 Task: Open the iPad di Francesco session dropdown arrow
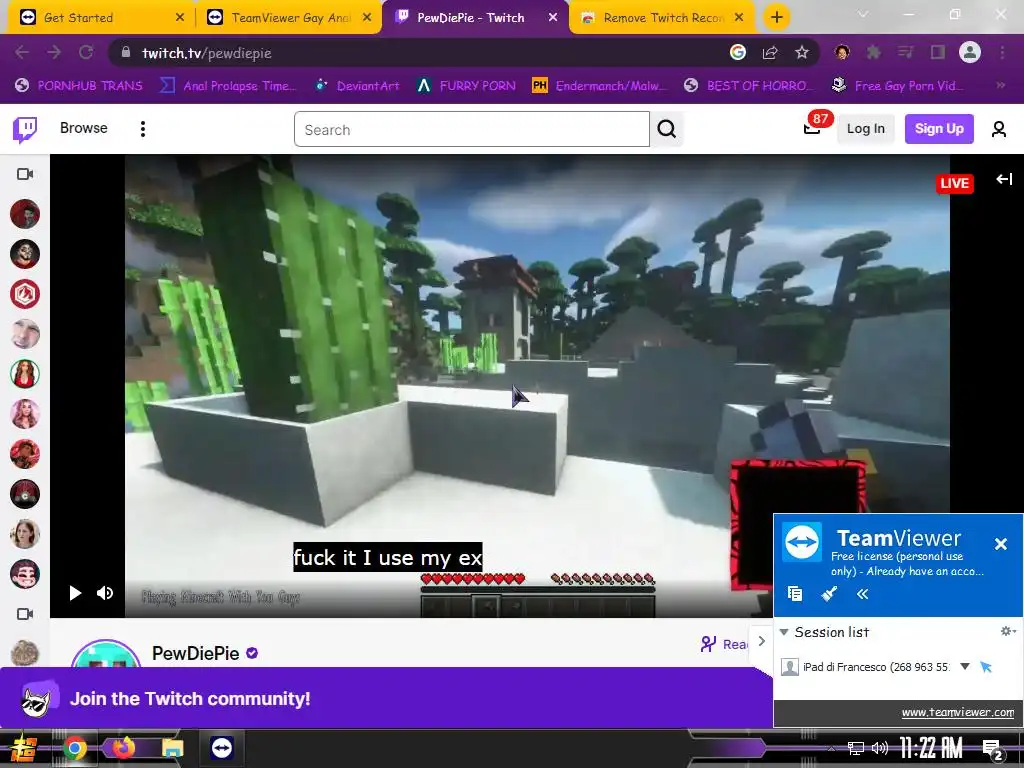point(965,667)
